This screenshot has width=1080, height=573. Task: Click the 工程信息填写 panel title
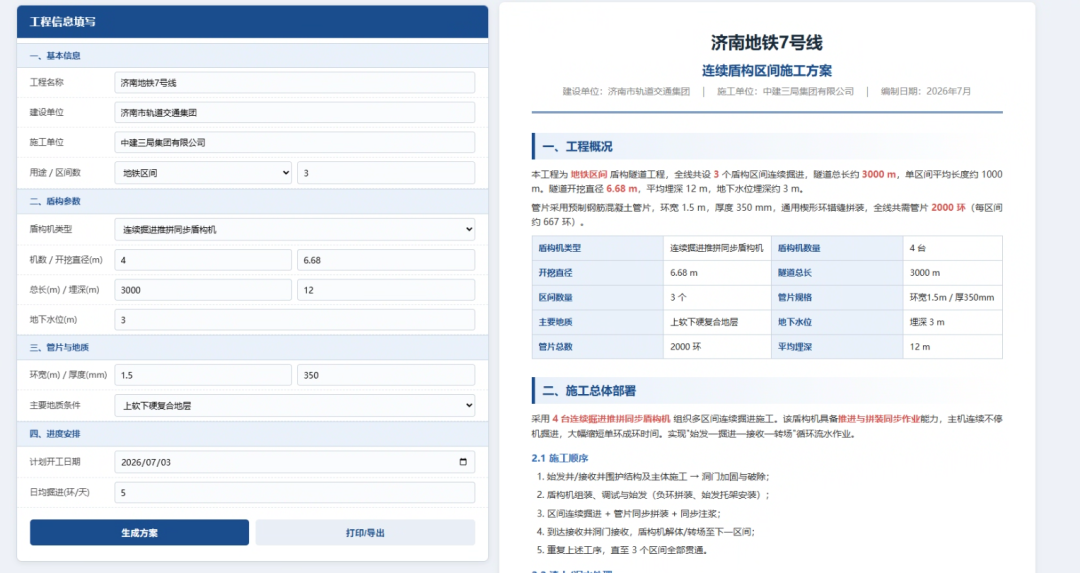[x=63, y=22]
